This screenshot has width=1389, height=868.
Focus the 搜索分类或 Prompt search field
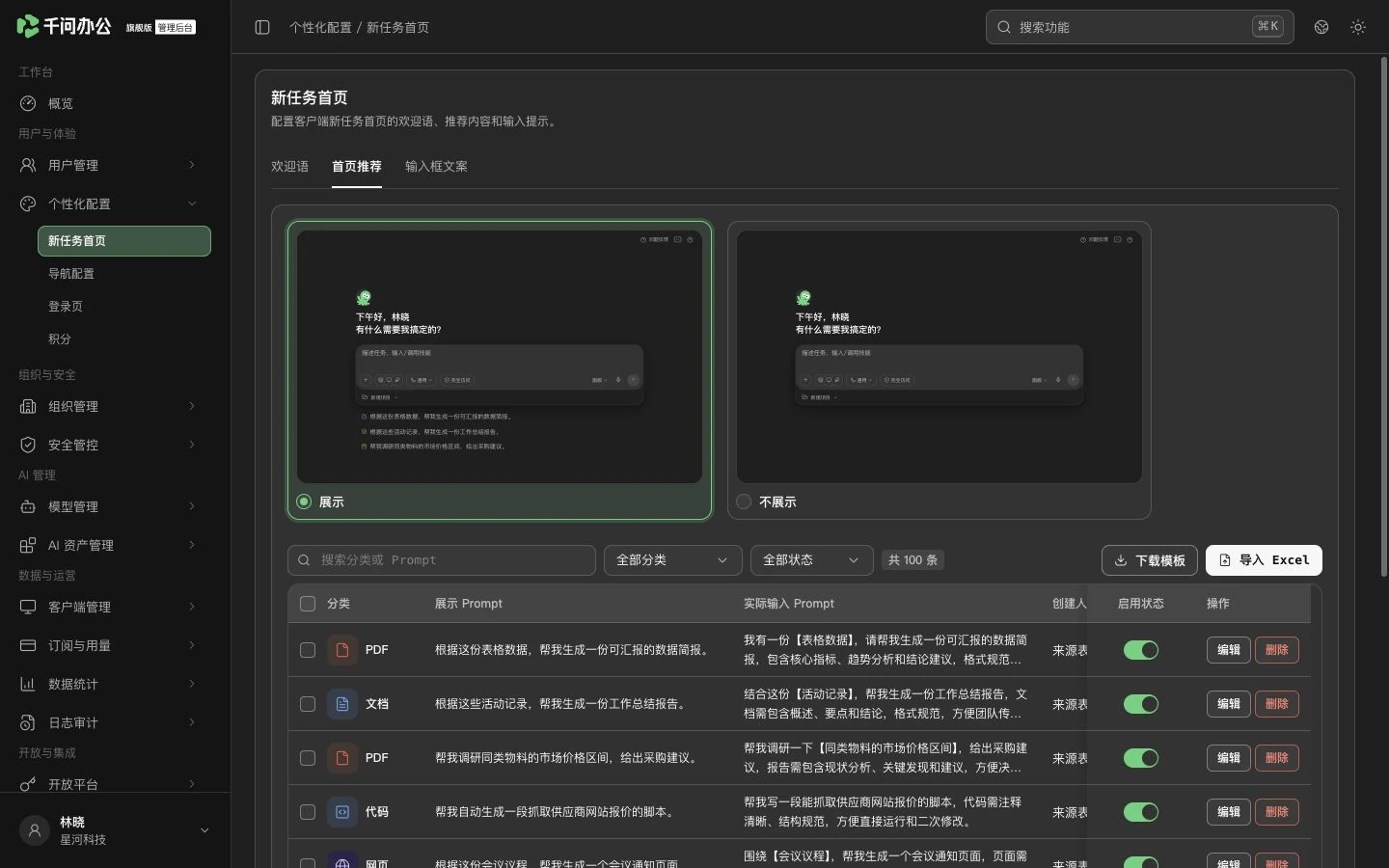tap(442, 560)
